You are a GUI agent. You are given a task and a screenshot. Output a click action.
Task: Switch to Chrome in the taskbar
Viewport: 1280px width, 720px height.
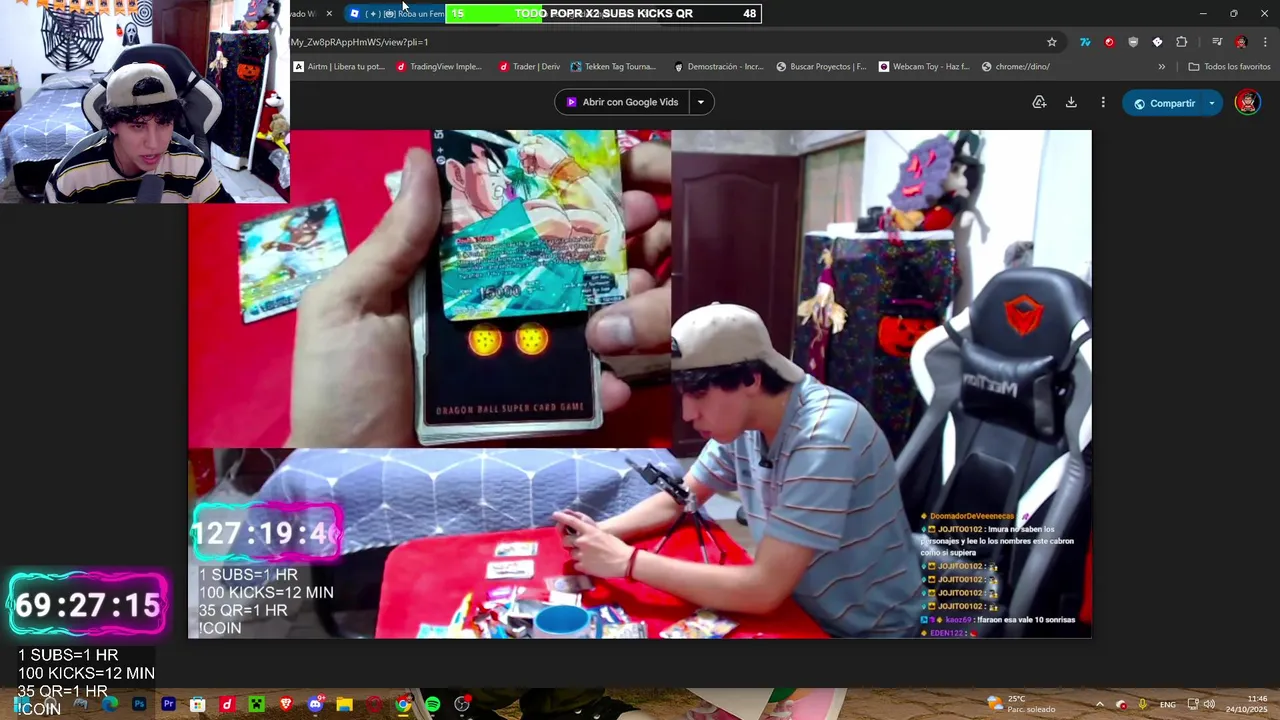pos(403,704)
